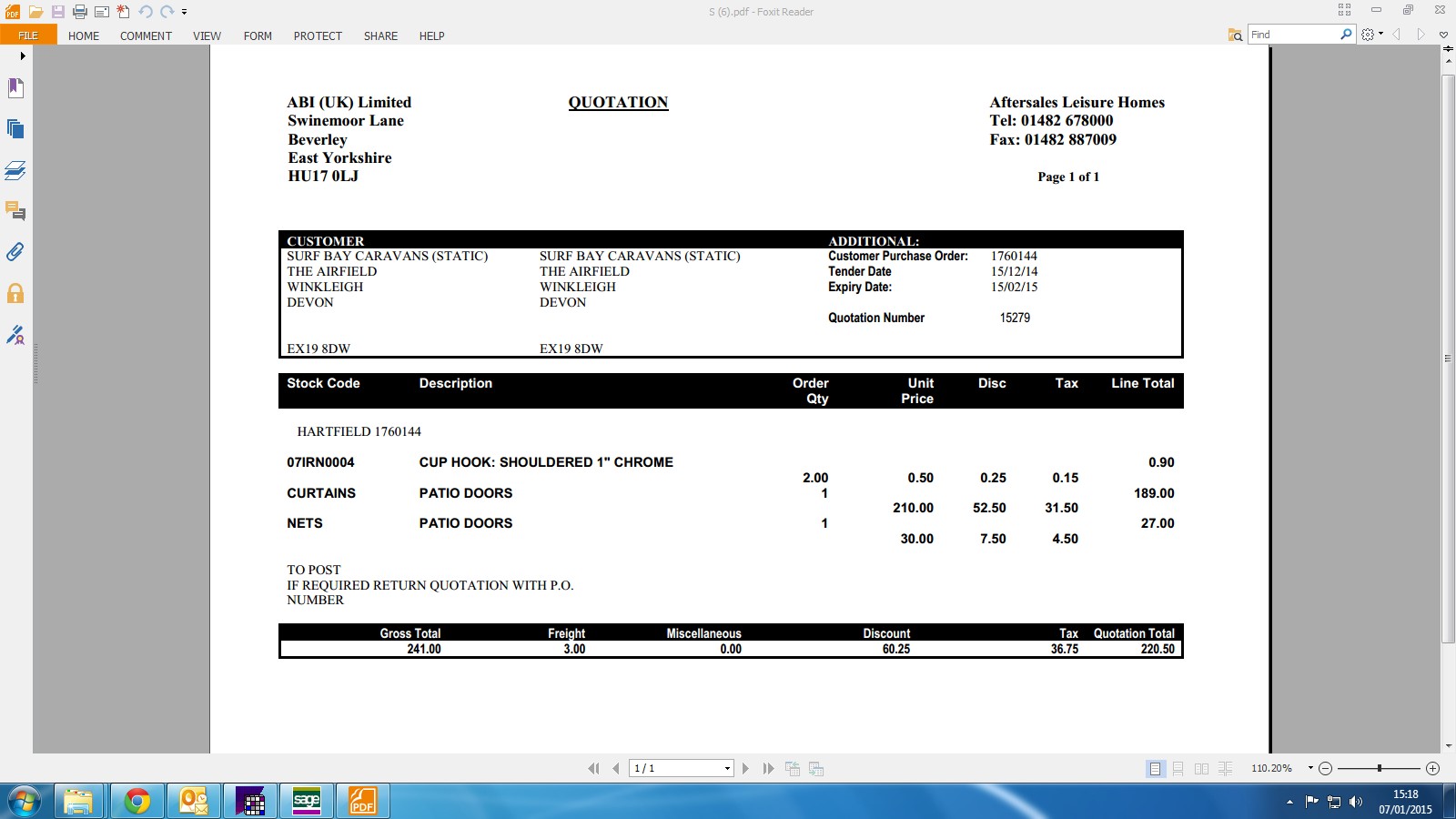This screenshot has width=1456, height=819.
Task: Print the quotation PDF
Action: (80, 12)
